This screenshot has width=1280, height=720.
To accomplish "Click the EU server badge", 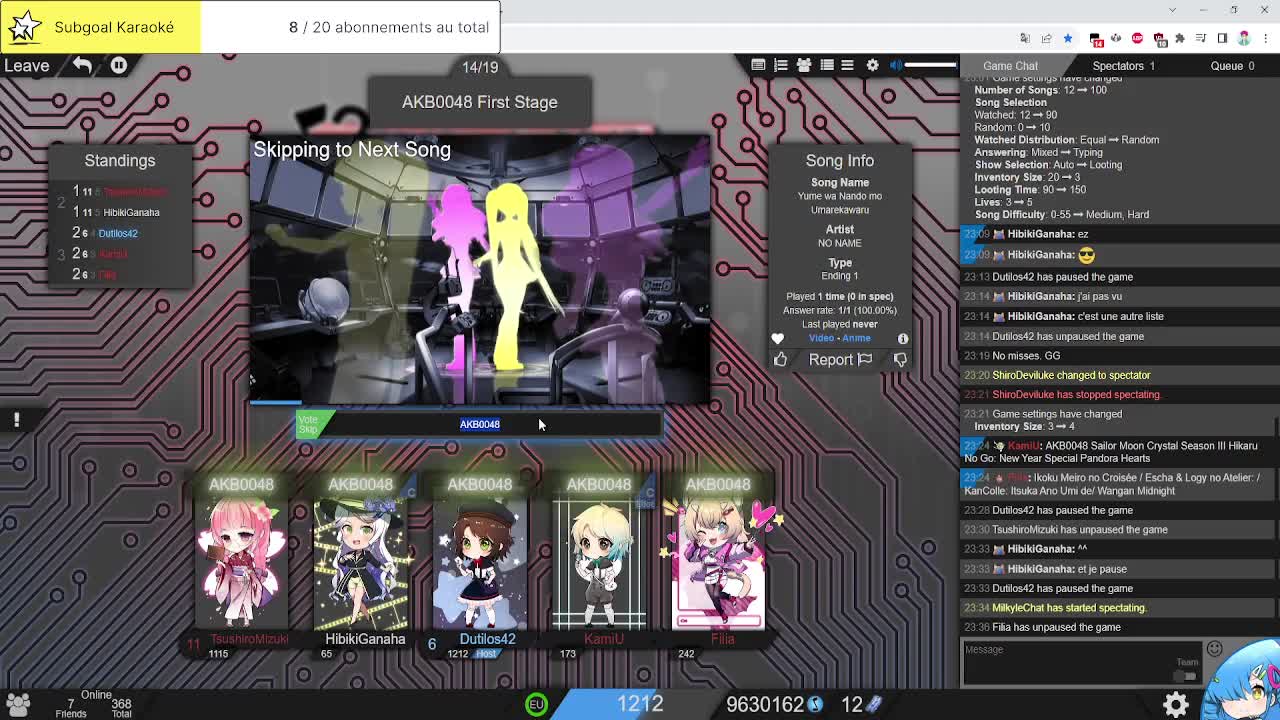I will coord(537,704).
